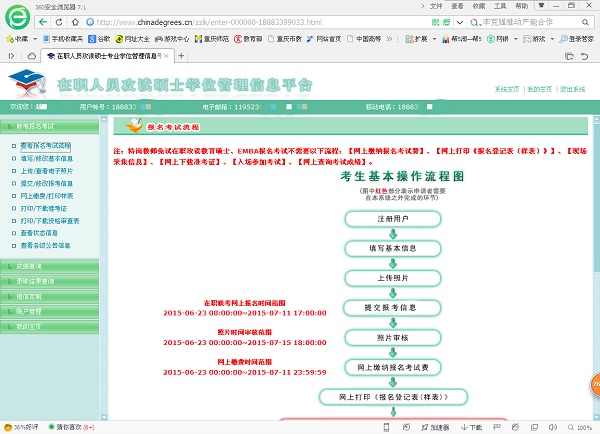
Task: Open the 教育部 bookmark
Action: 248,39
